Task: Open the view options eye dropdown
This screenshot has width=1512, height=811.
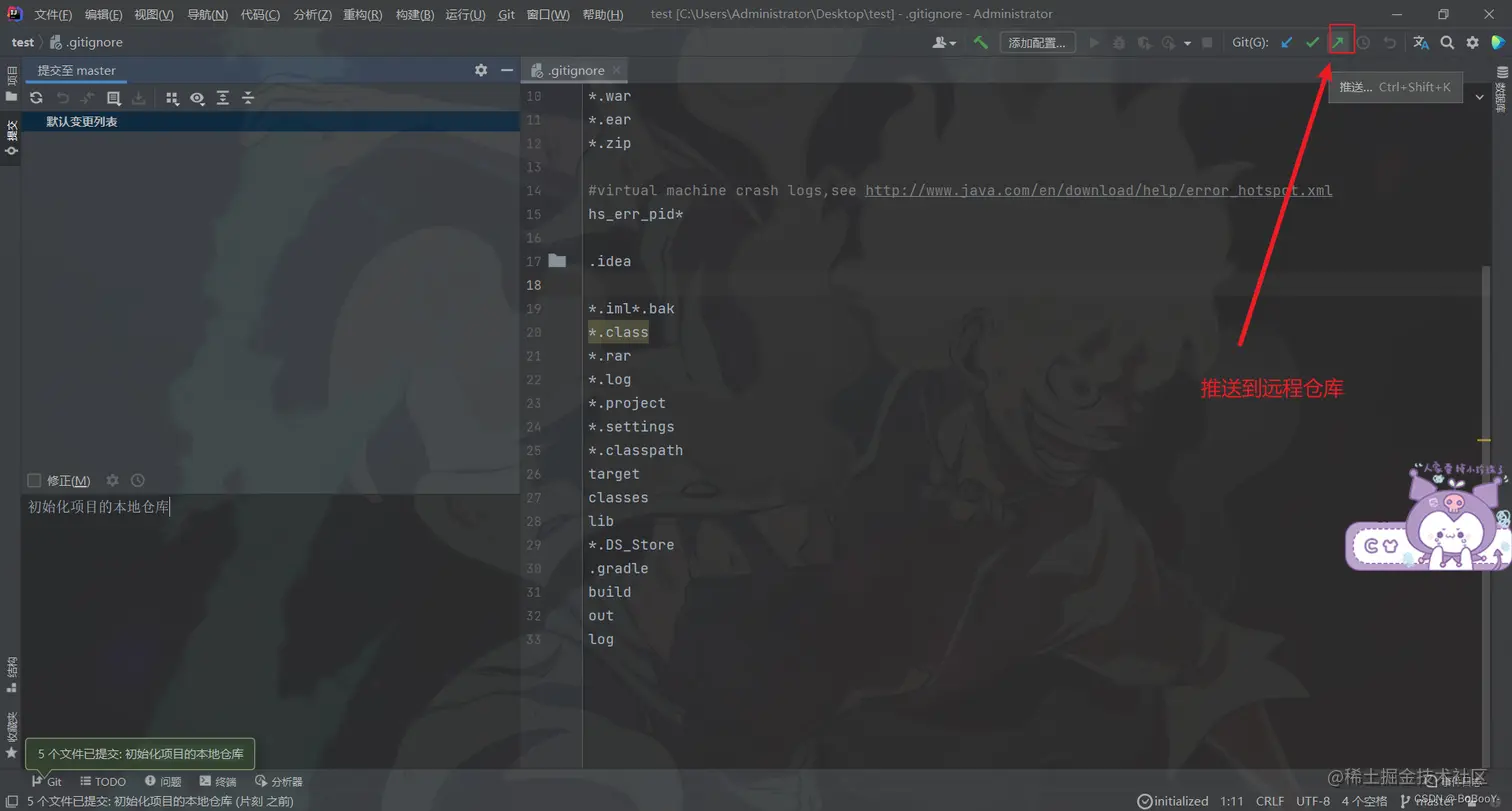Action: 197,98
